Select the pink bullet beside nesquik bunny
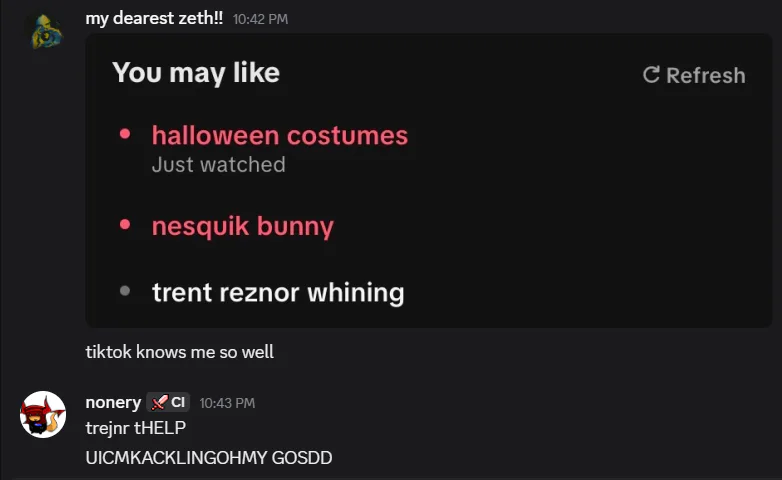The height and width of the screenshot is (480, 782). pos(125,225)
